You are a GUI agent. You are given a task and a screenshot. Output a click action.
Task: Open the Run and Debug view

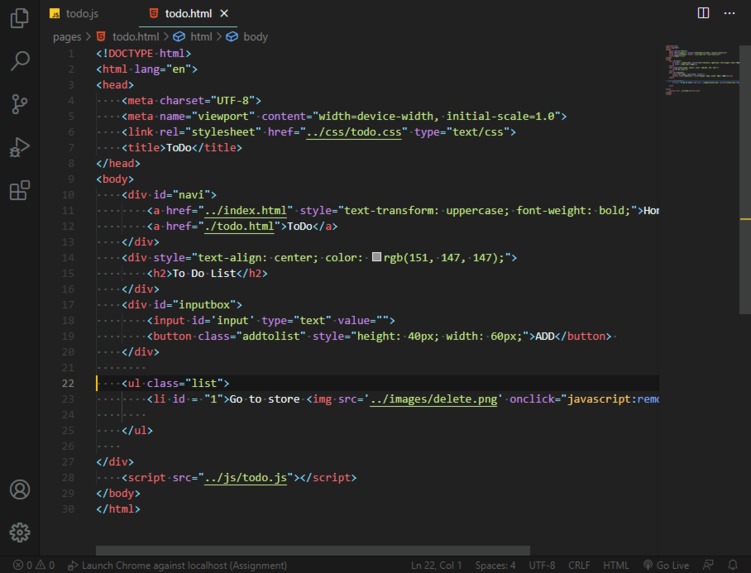point(20,147)
